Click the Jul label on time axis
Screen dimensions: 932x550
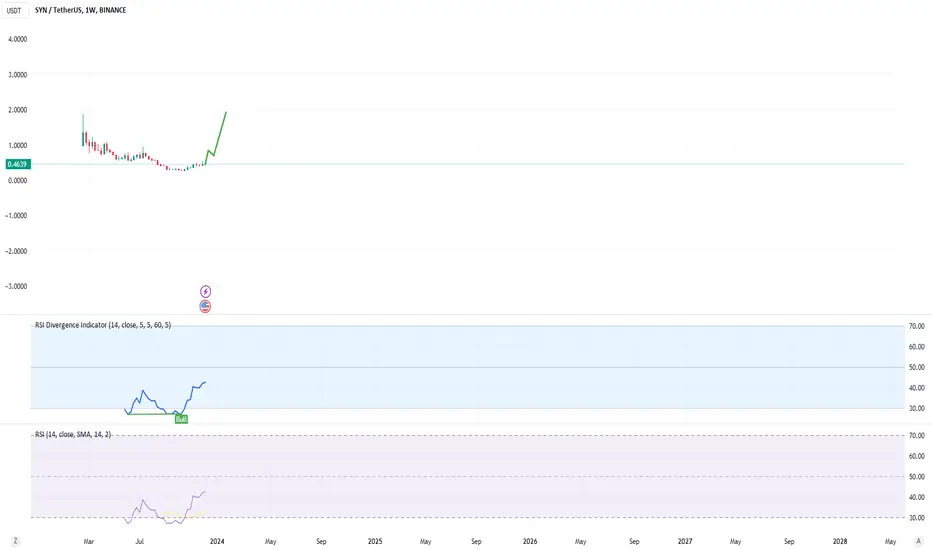coord(140,541)
